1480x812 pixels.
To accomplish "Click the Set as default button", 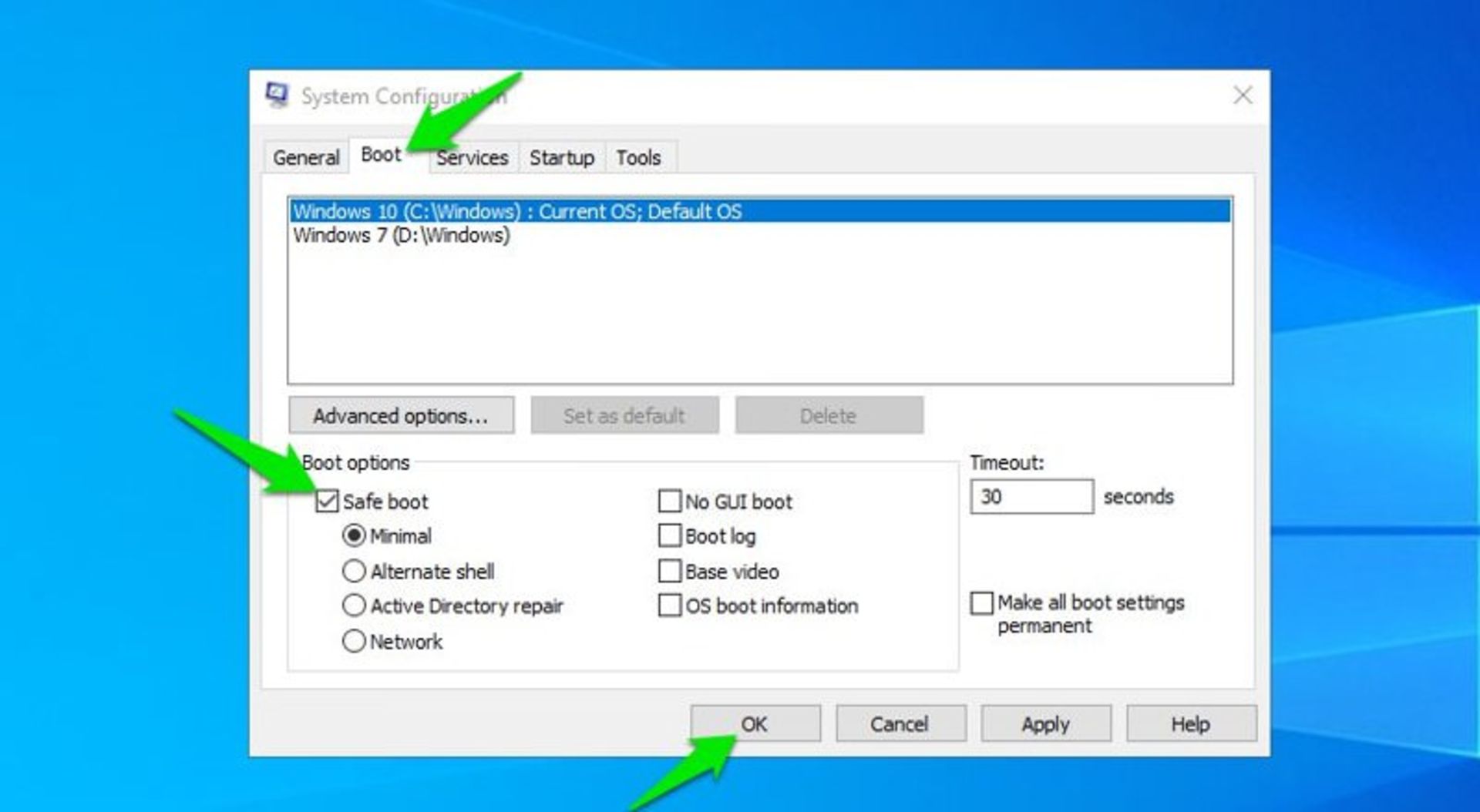I will click(624, 416).
